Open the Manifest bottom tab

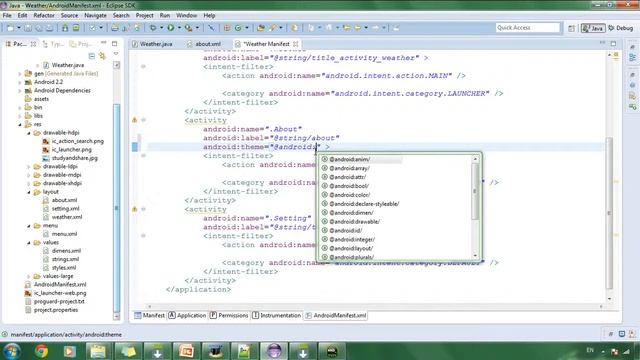click(x=149, y=316)
